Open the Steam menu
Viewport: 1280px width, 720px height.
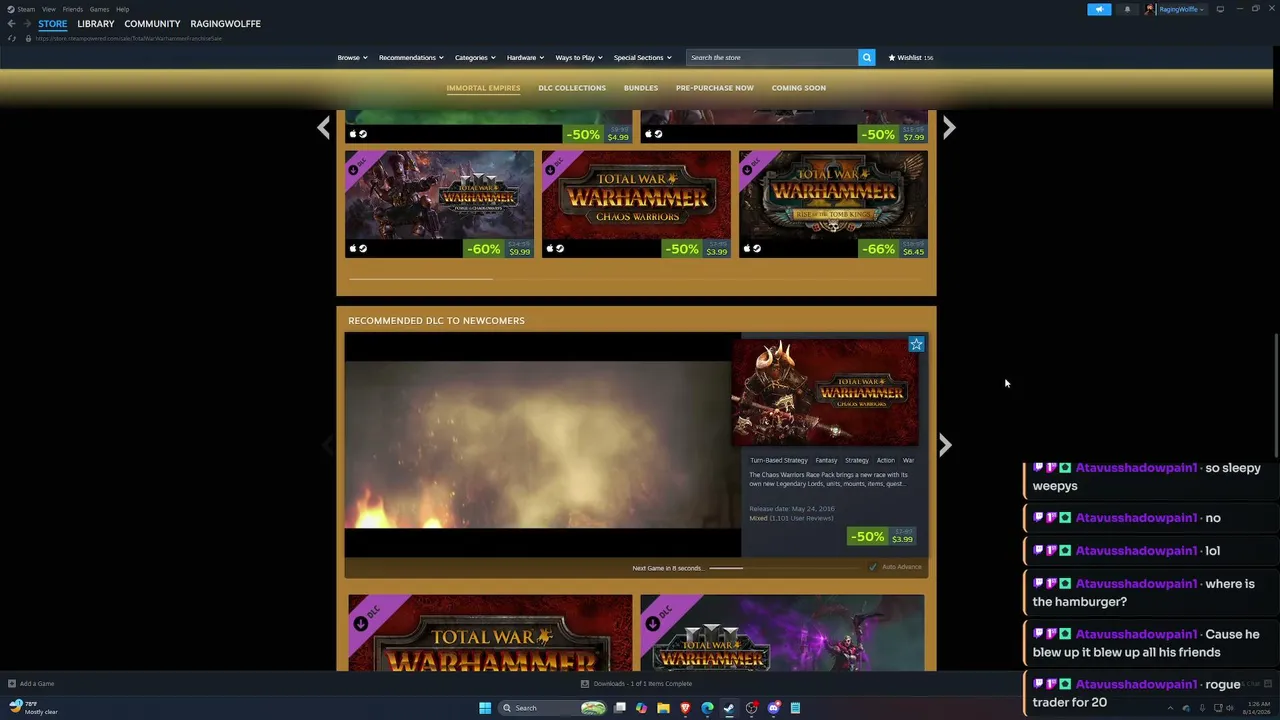coord(26,9)
